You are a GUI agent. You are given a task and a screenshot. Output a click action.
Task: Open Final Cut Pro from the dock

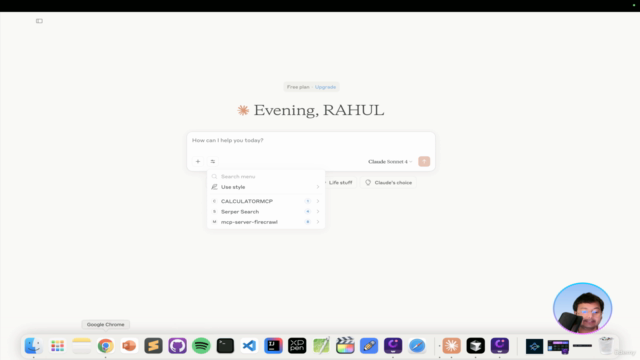click(345, 346)
